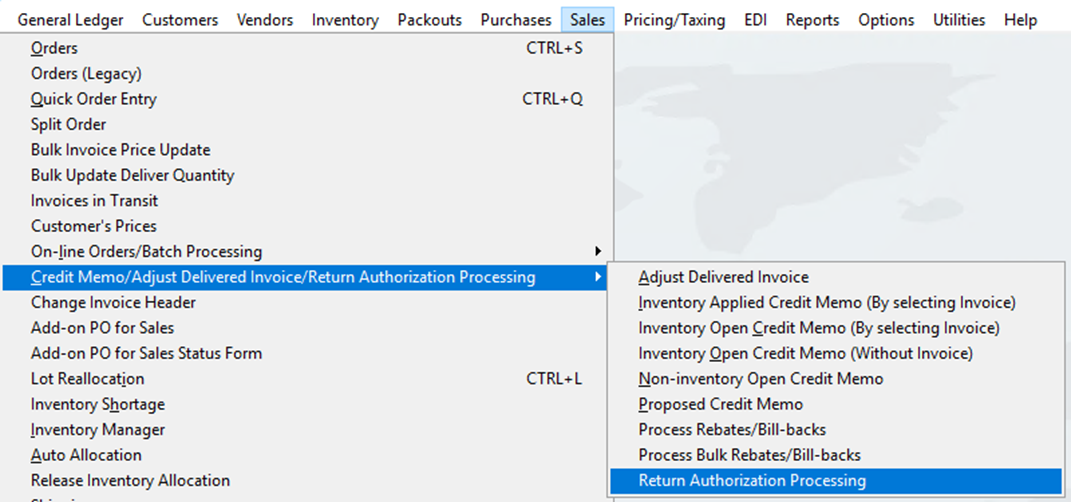Image resolution: width=1071 pixels, height=502 pixels.
Task: Open the Inventory menu in menu bar
Action: [345, 20]
